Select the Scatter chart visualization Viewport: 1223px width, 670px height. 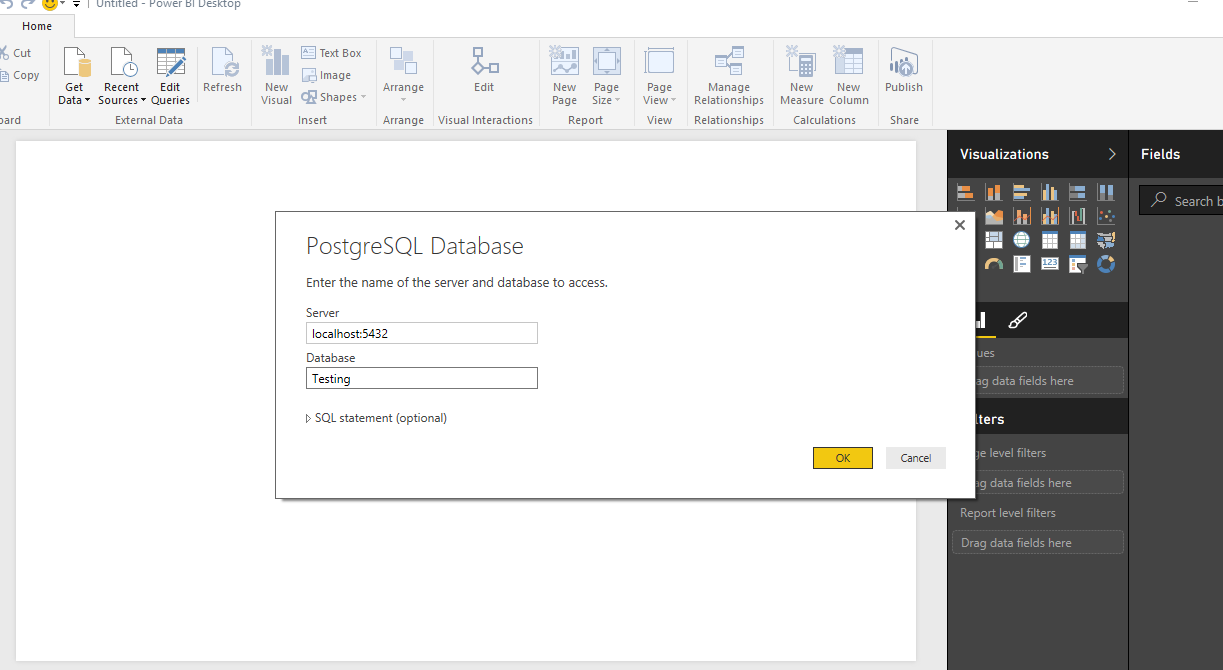1106,216
